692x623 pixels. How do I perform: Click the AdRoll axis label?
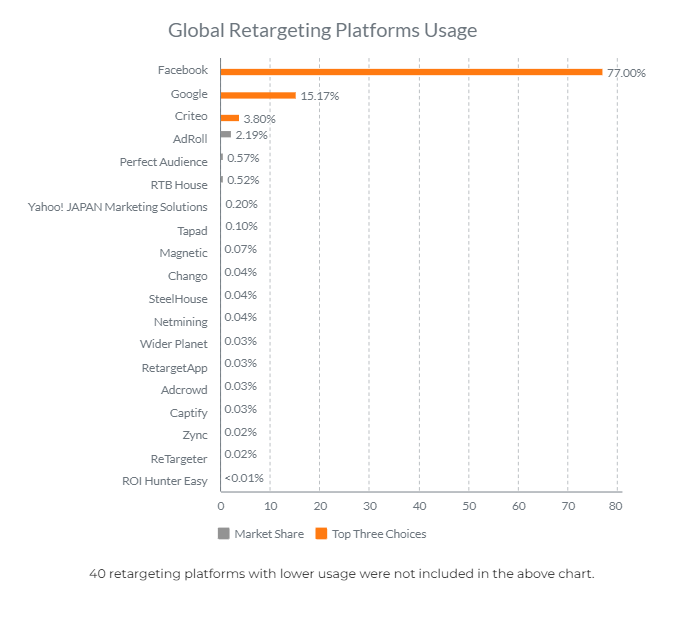[x=190, y=139]
